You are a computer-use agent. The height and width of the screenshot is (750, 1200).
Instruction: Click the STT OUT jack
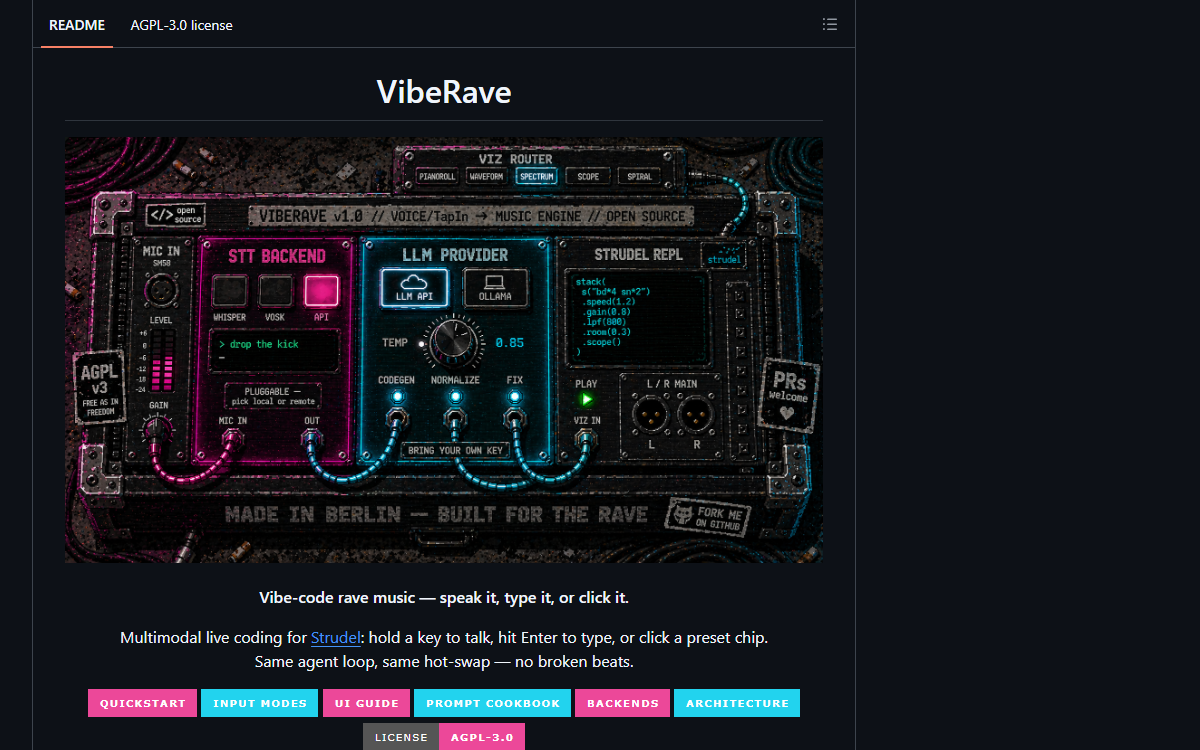pos(312,437)
